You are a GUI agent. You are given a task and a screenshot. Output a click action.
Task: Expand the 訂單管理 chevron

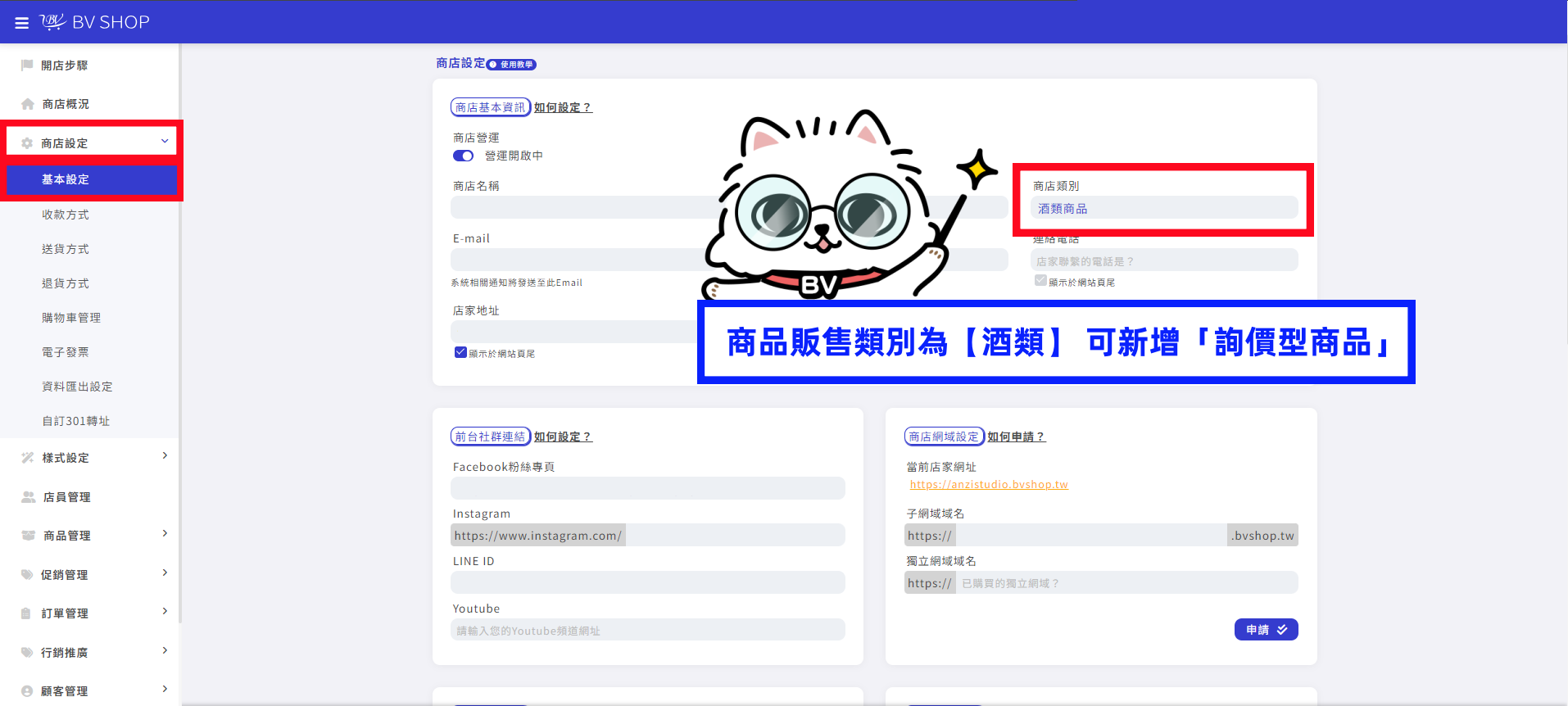[x=165, y=611]
